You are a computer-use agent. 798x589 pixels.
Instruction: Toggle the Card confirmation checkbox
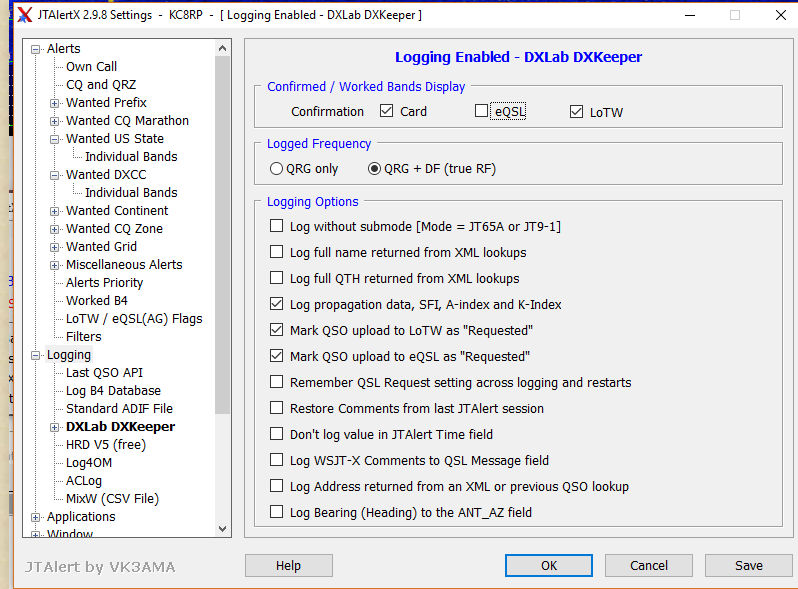point(387,110)
